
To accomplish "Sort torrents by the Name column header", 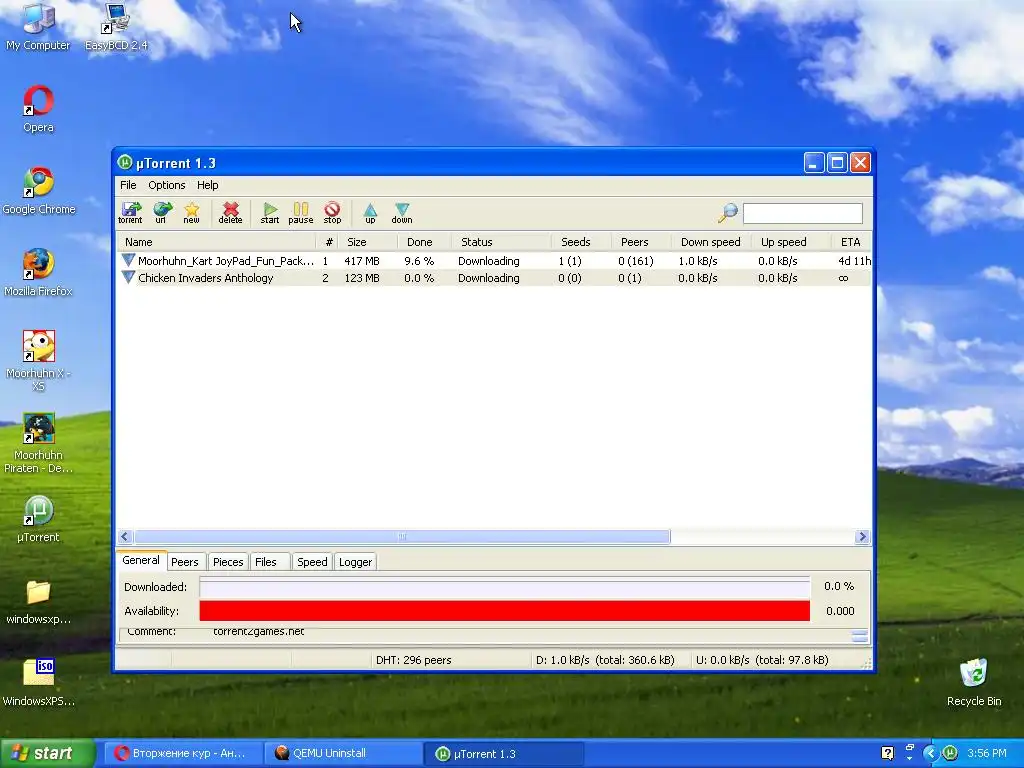I will click(217, 242).
